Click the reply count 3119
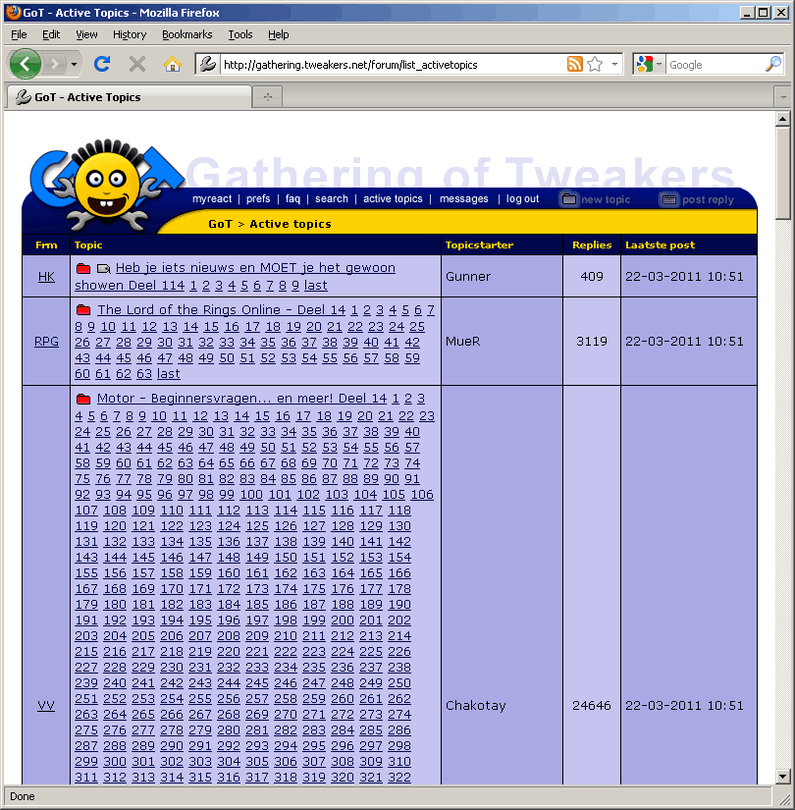This screenshot has height=810, width=795. (591, 341)
